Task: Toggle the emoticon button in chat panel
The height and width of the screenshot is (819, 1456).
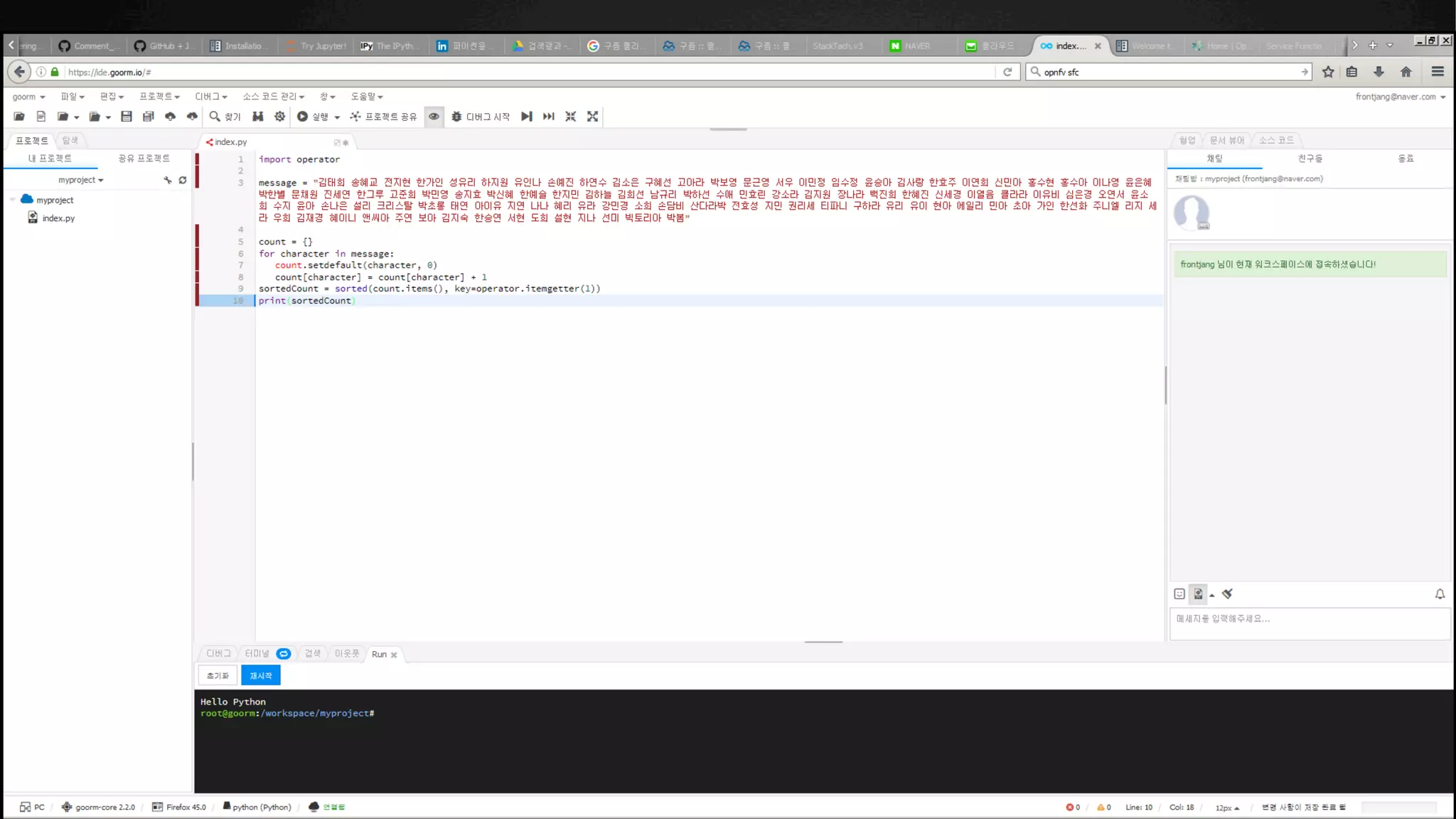Action: (x=1179, y=594)
